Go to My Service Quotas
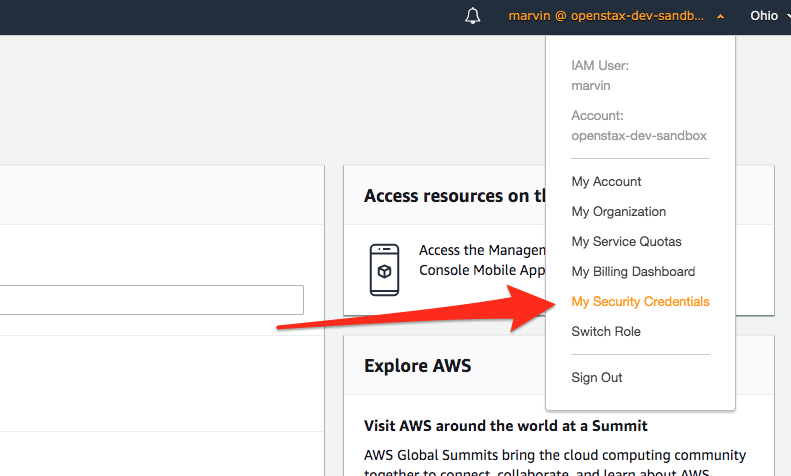This screenshot has width=791, height=476. (x=626, y=241)
